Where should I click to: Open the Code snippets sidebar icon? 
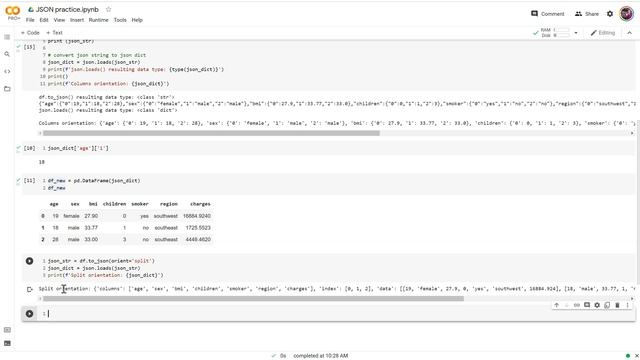click(x=7, y=71)
